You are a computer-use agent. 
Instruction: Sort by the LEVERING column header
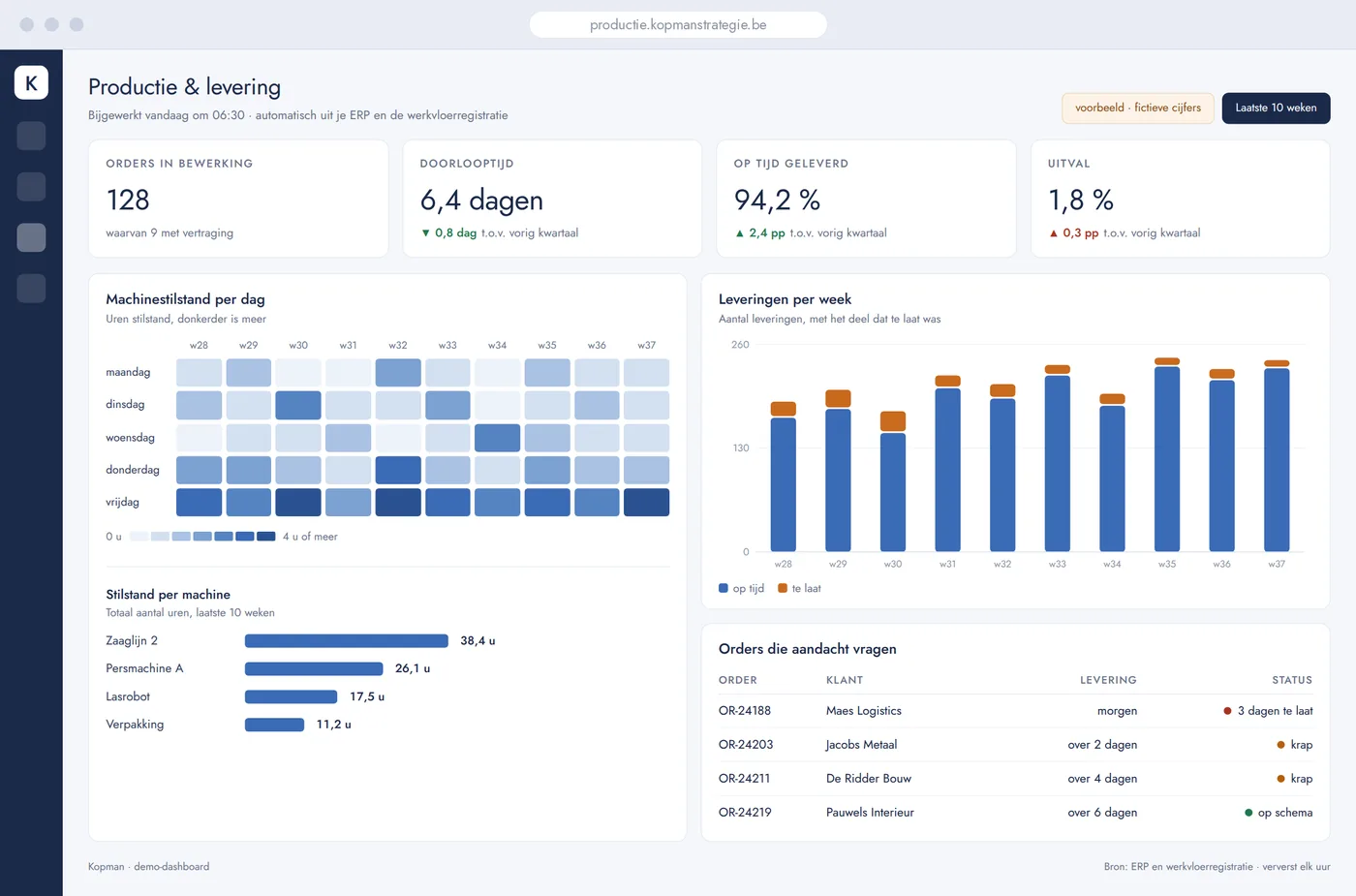1108,680
